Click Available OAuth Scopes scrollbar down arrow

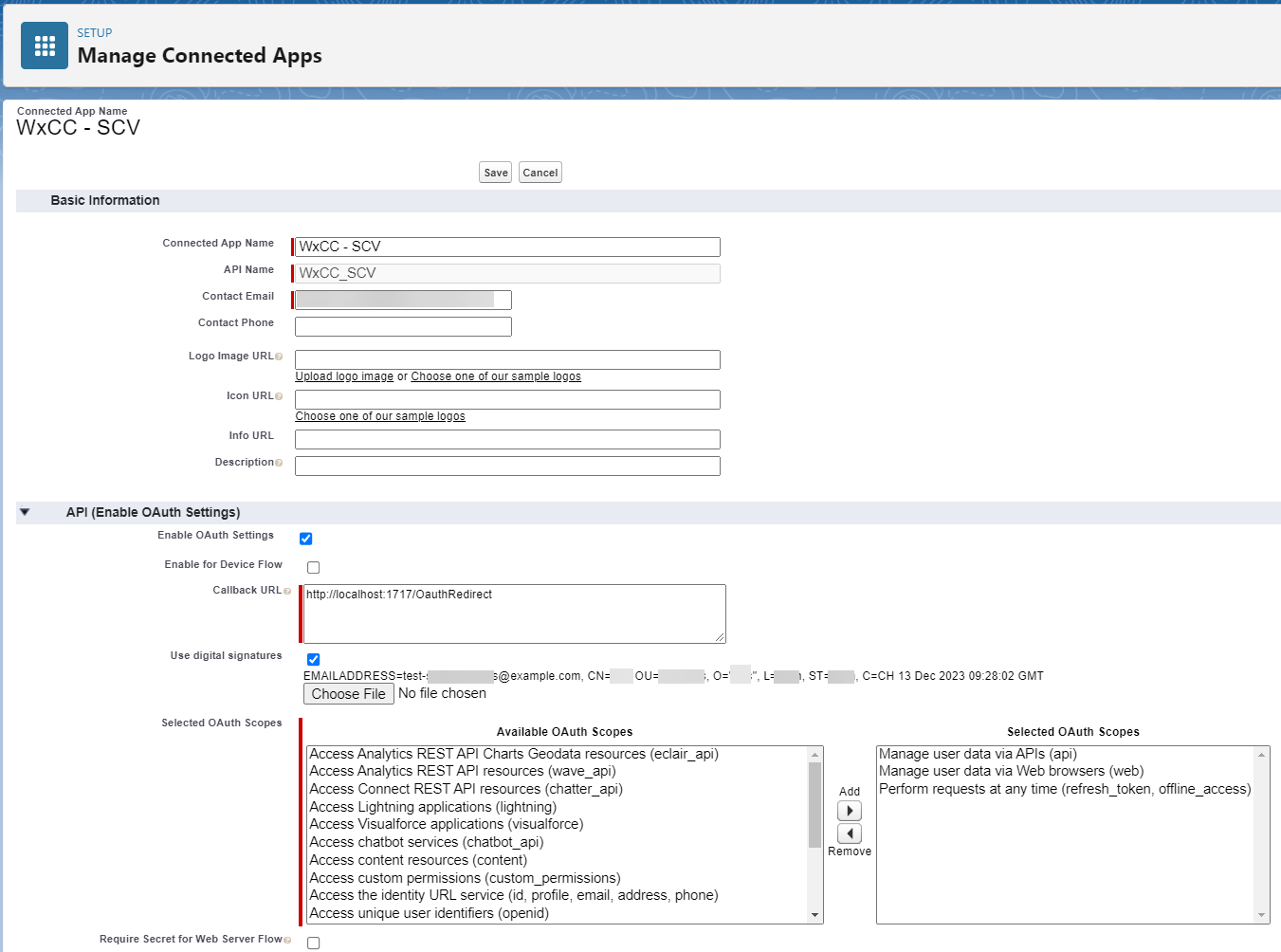coord(815,915)
